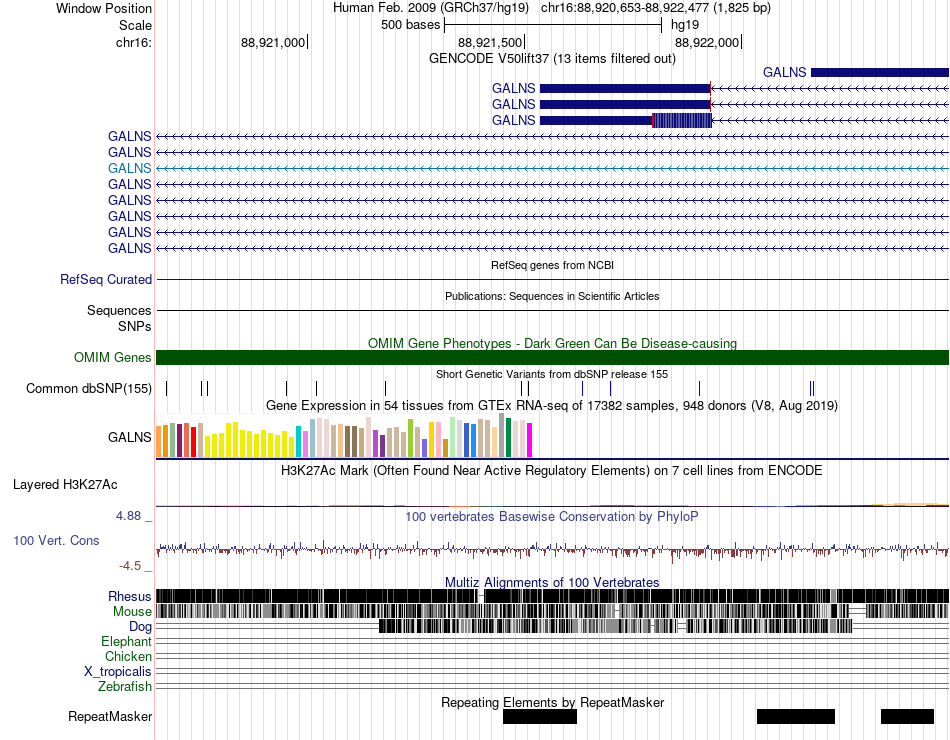Click the Rhesus species label
This screenshot has height=740, width=950.
pyautogui.click(x=130, y=596)
